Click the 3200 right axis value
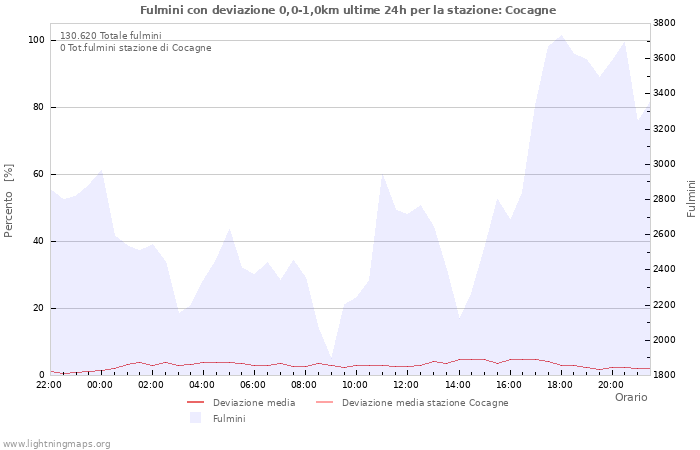 [664, 129]
